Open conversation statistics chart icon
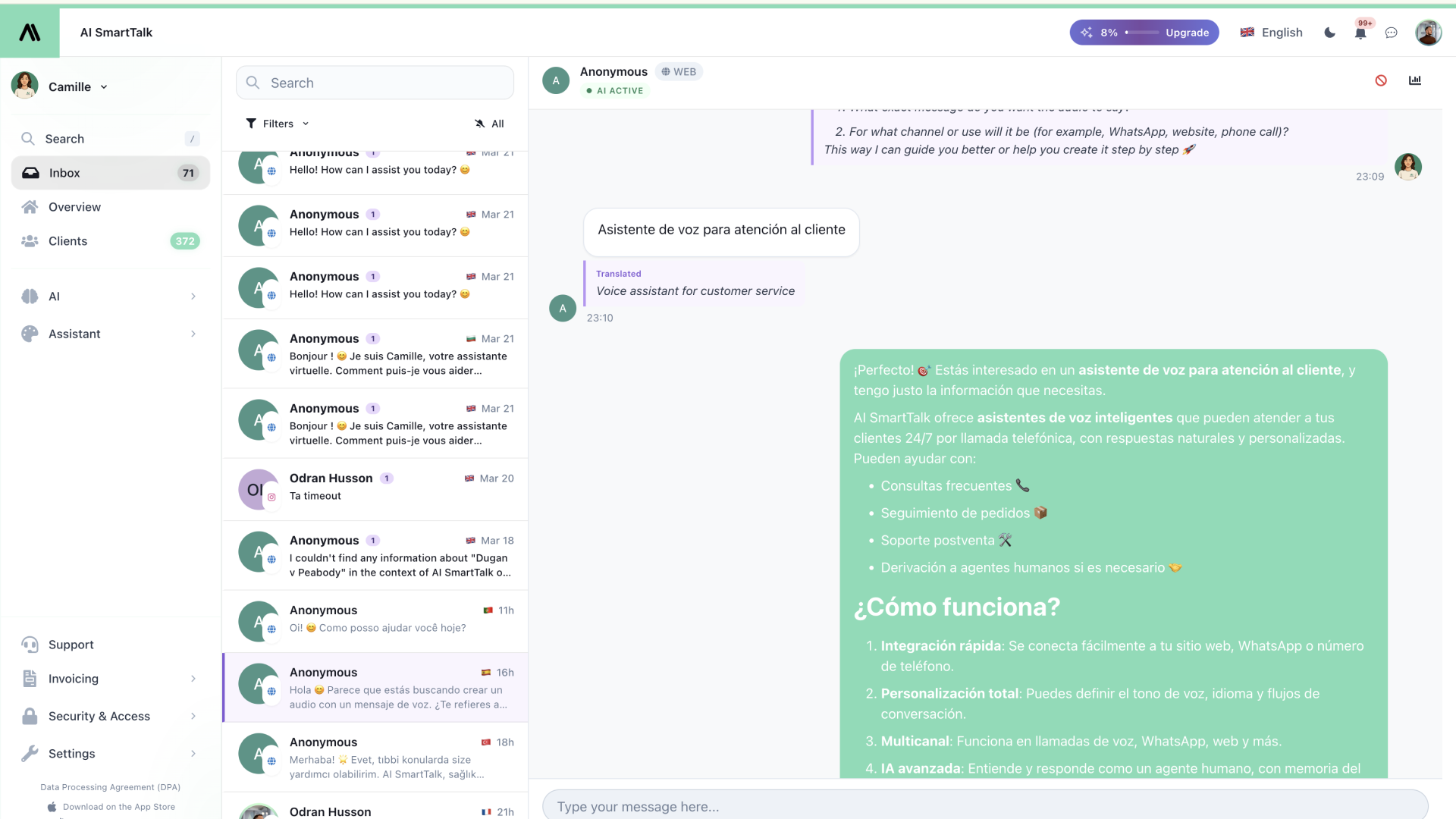This screenshot has width=1456, height=819. [x=1415, y=80]
